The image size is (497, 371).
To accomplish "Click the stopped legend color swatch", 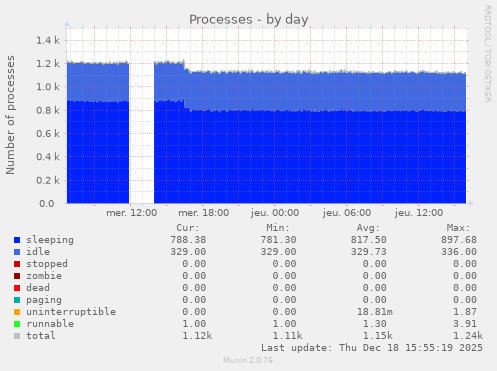I will tap(17, 264).
